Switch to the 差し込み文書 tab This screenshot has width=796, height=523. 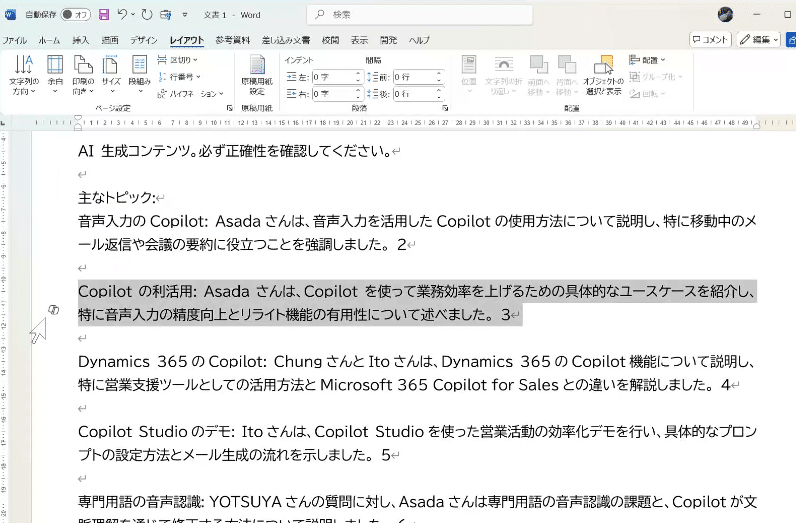coord(286,40)
